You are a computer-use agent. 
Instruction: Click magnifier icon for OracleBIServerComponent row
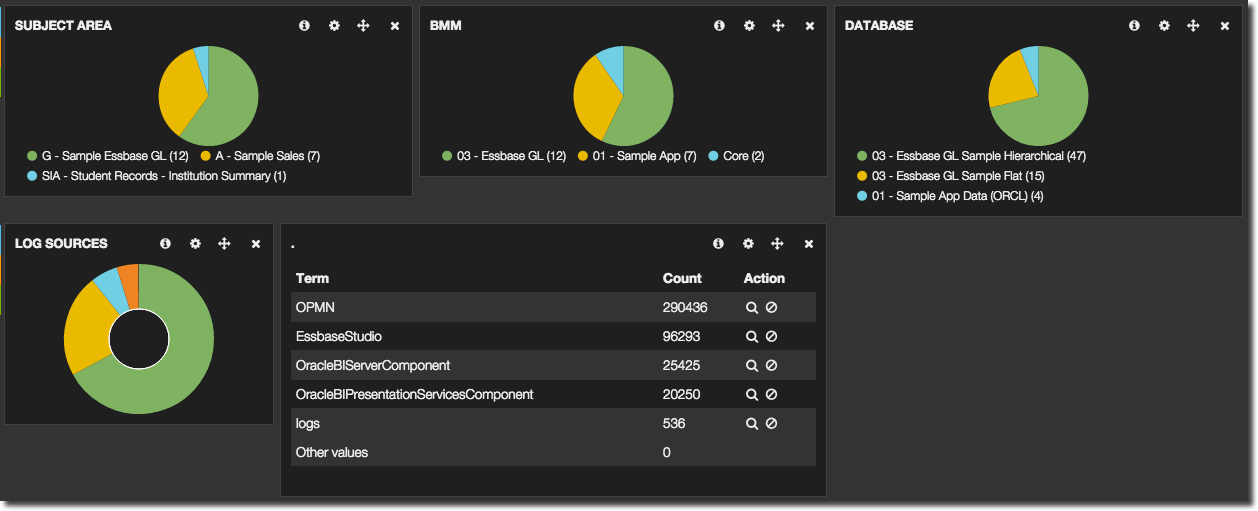click(x=752, y=366)
